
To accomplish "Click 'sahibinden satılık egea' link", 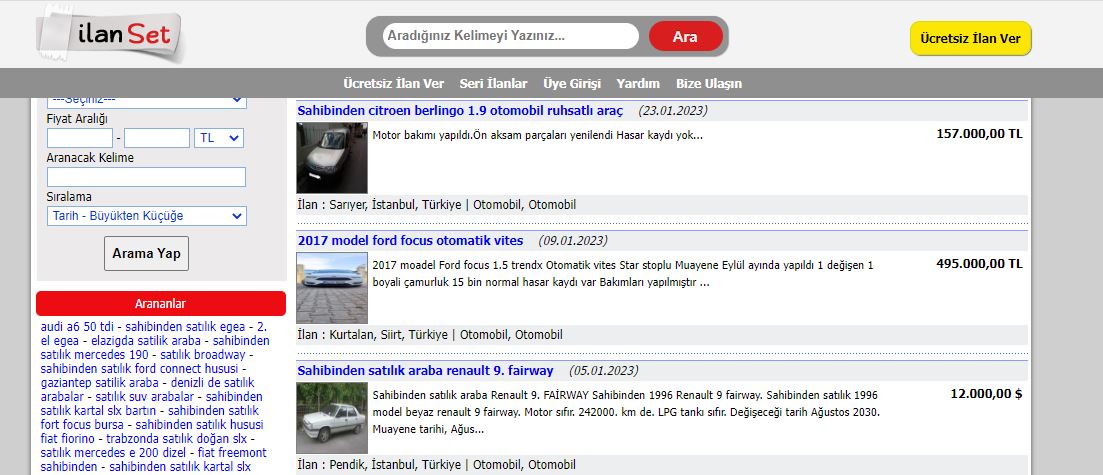I will pyautogui.click(x=185, y=327).
